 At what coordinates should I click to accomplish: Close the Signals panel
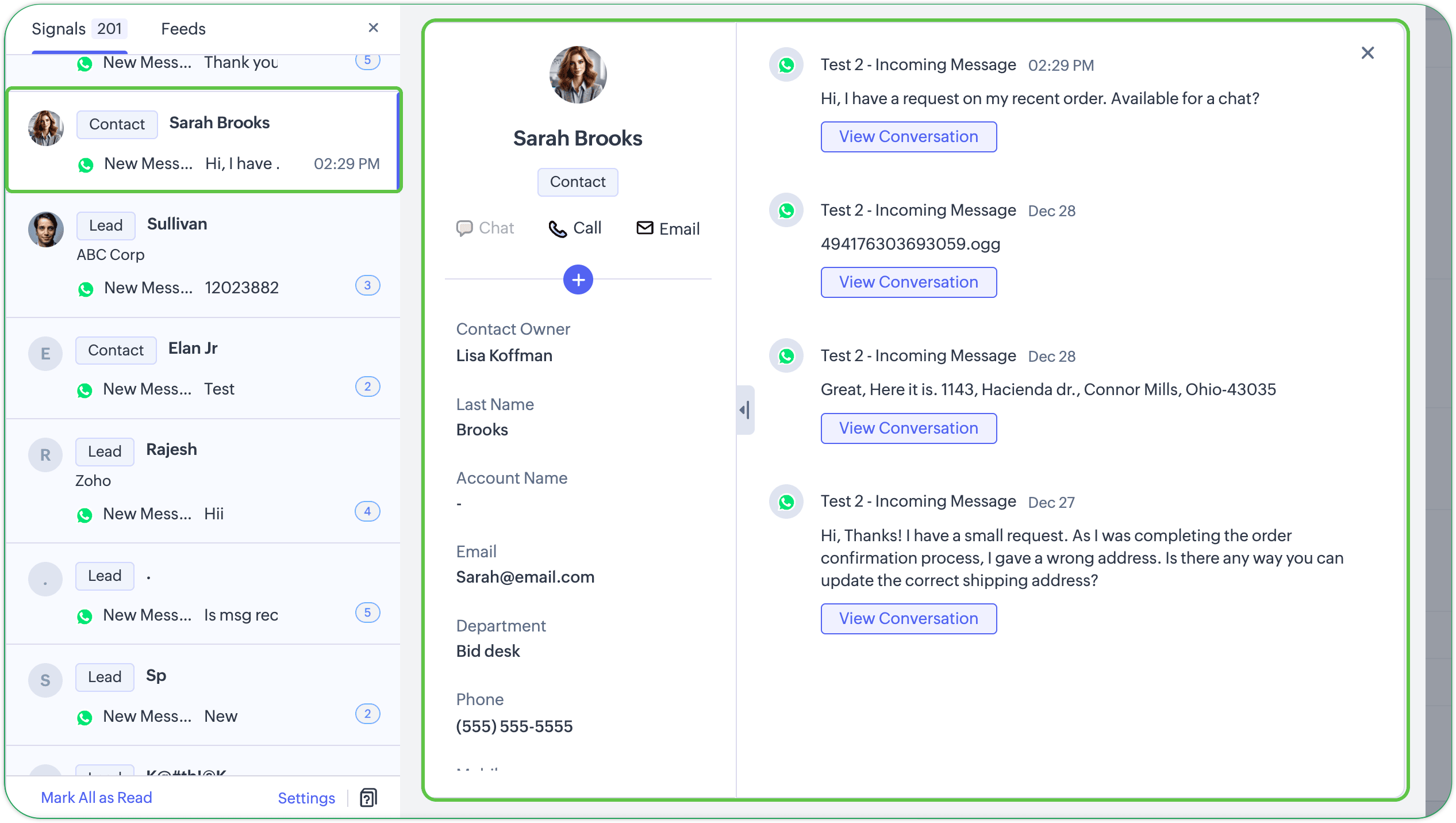click(373, 28)
